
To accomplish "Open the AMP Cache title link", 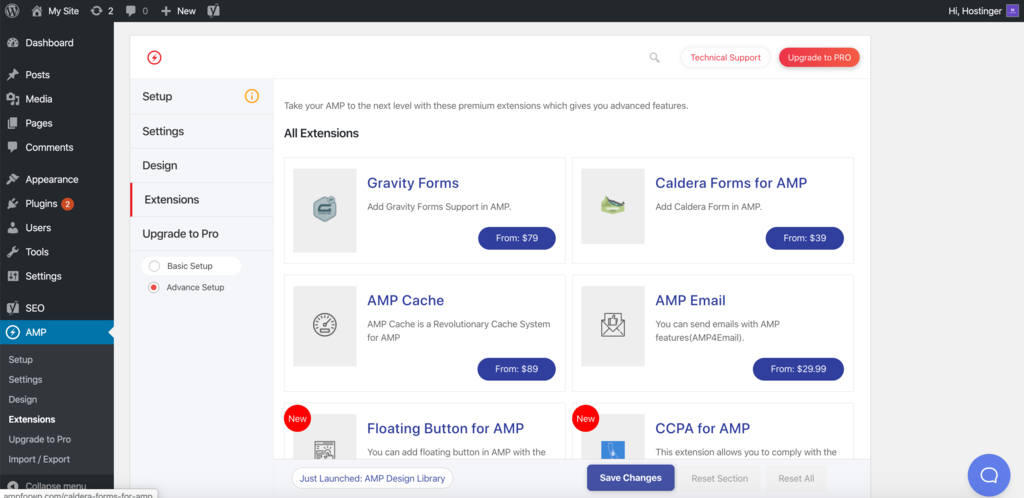I will click(406, 301).
